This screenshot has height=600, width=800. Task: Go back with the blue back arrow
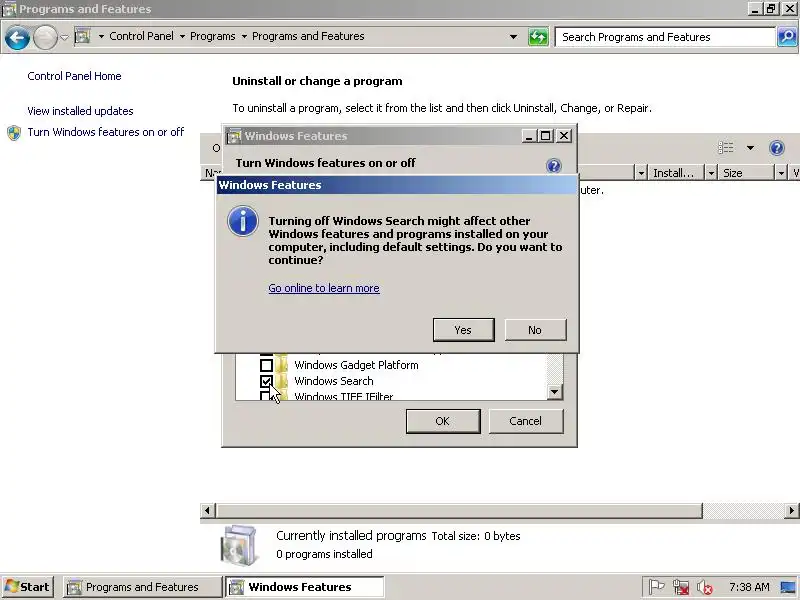(17, 38)
